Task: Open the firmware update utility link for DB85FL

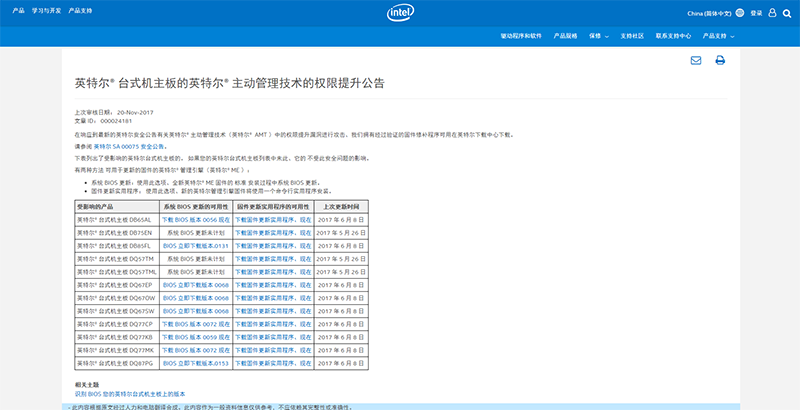Action: pyautogui.click(x=273, y=246)
